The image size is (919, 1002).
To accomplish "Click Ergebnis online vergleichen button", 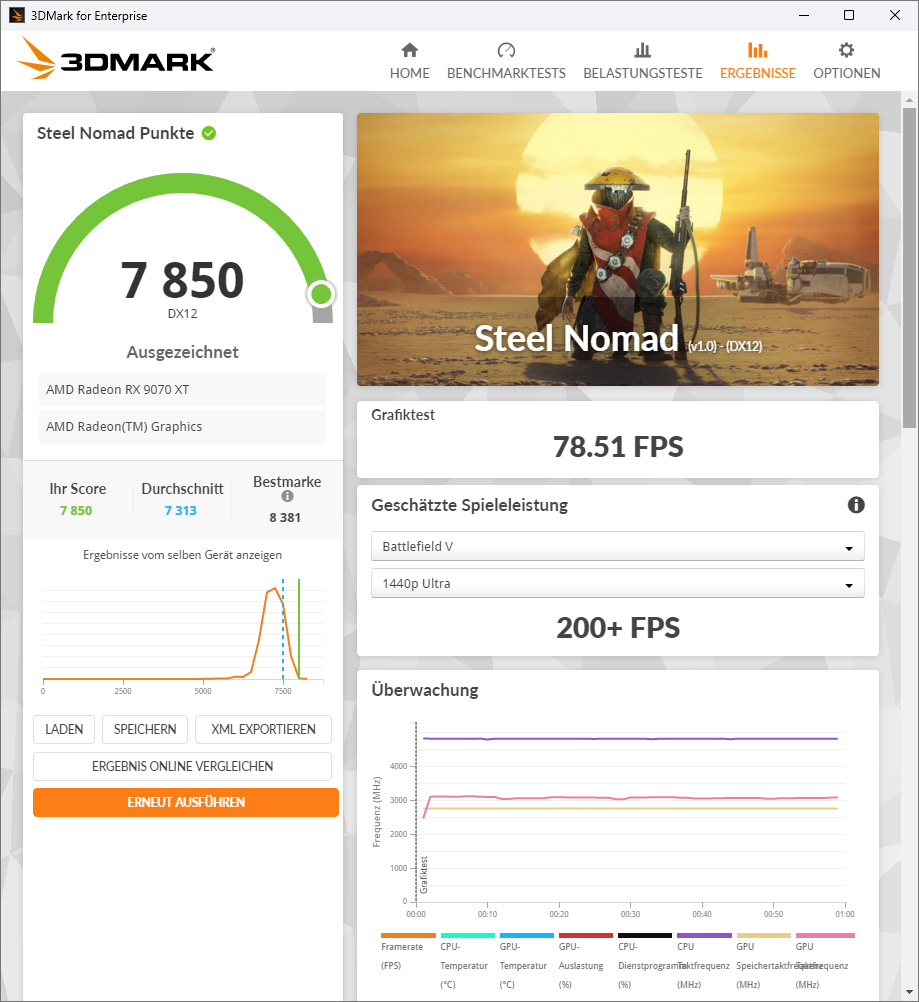I will [182, 766].
